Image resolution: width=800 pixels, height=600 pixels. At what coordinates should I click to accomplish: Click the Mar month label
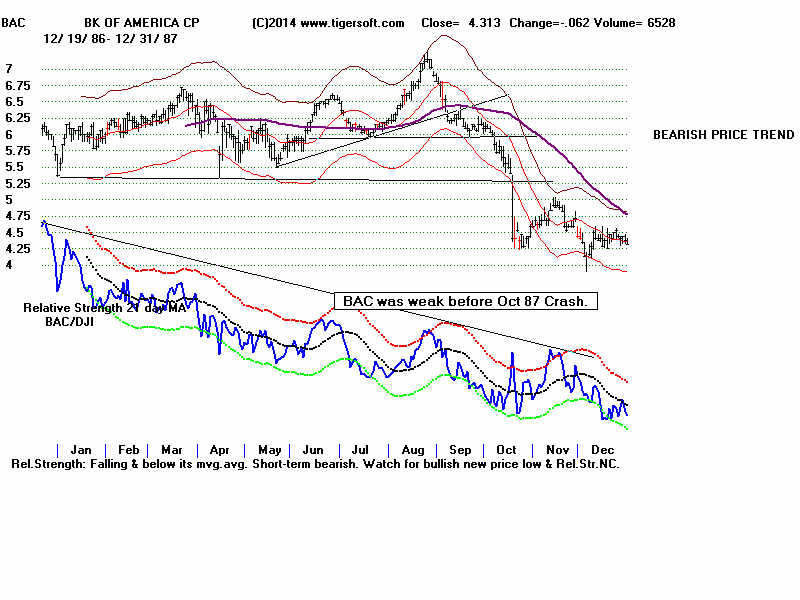click(172, 450)
